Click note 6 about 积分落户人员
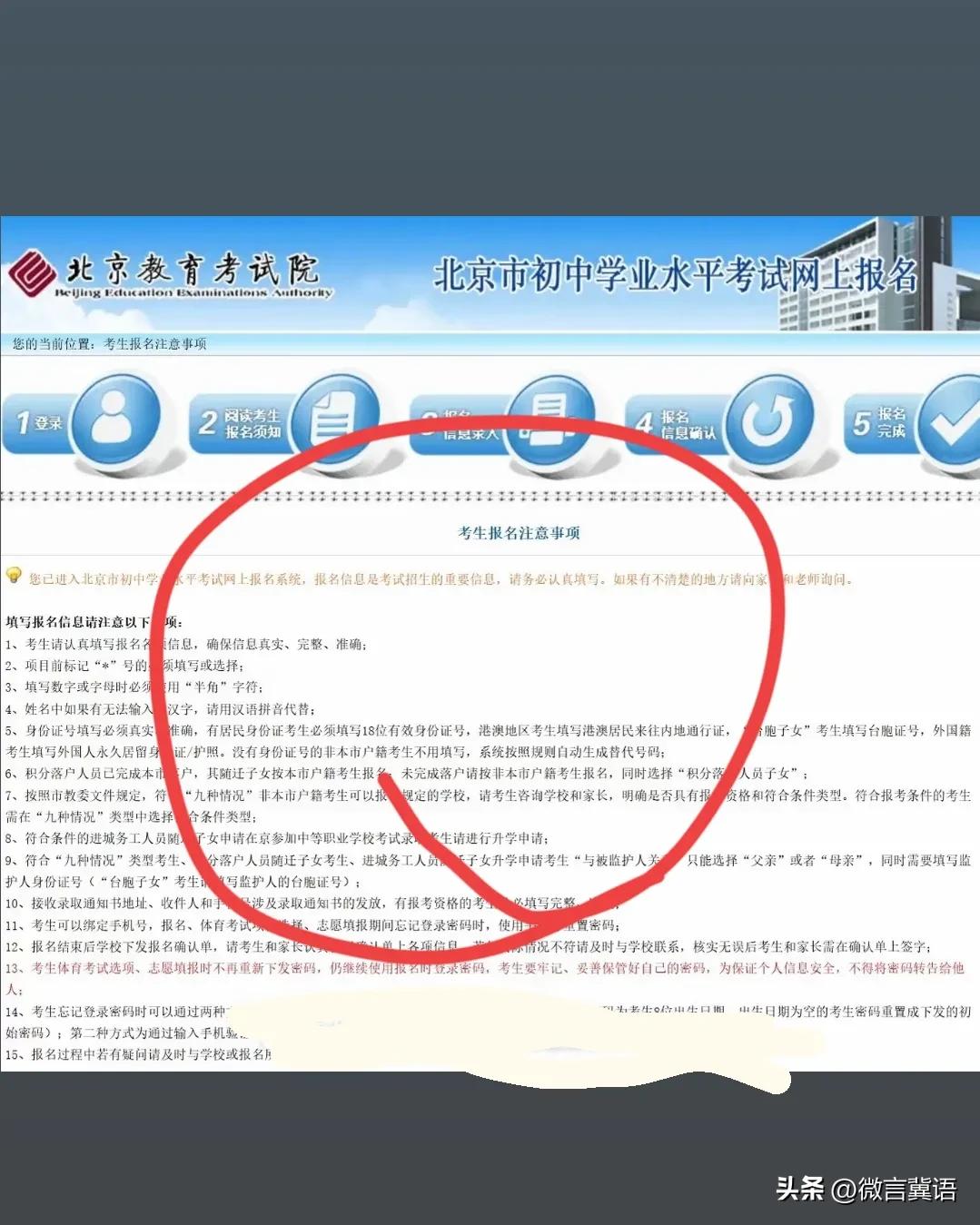The width and height of the screenshot is (980, 1225). point(407,774)
